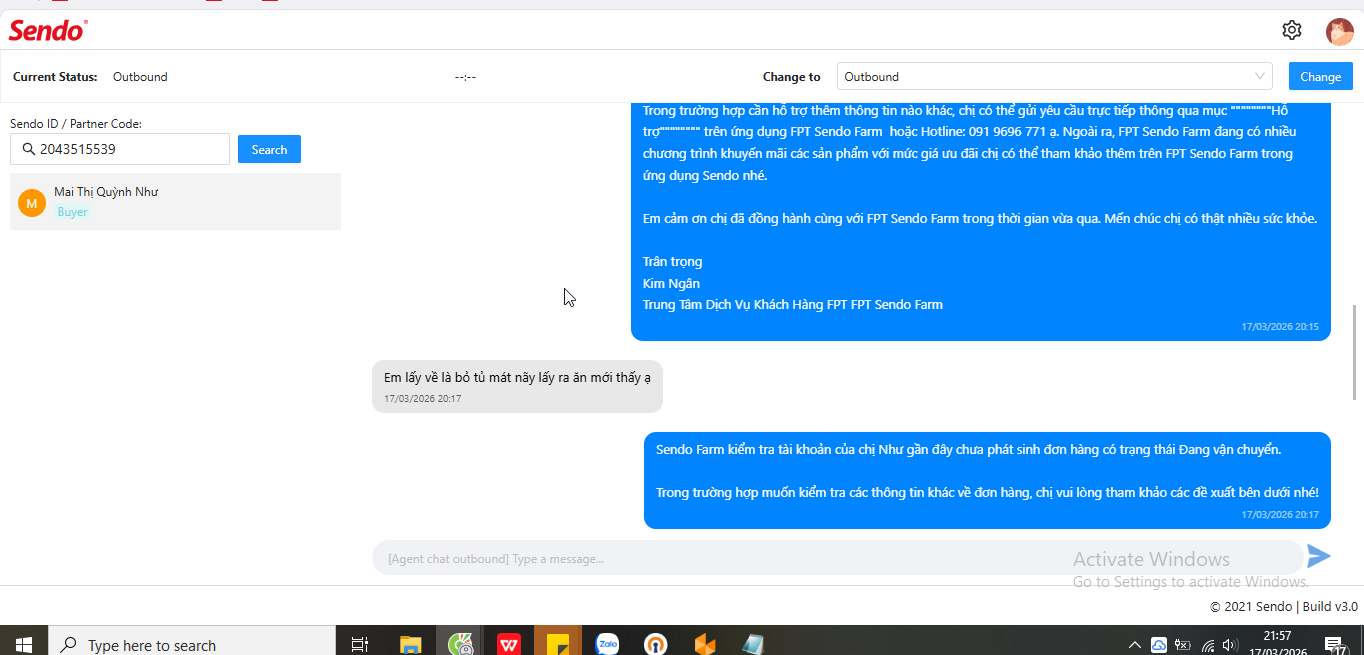
Task: Click the battery tray icon
Action: coord(1183,645)
